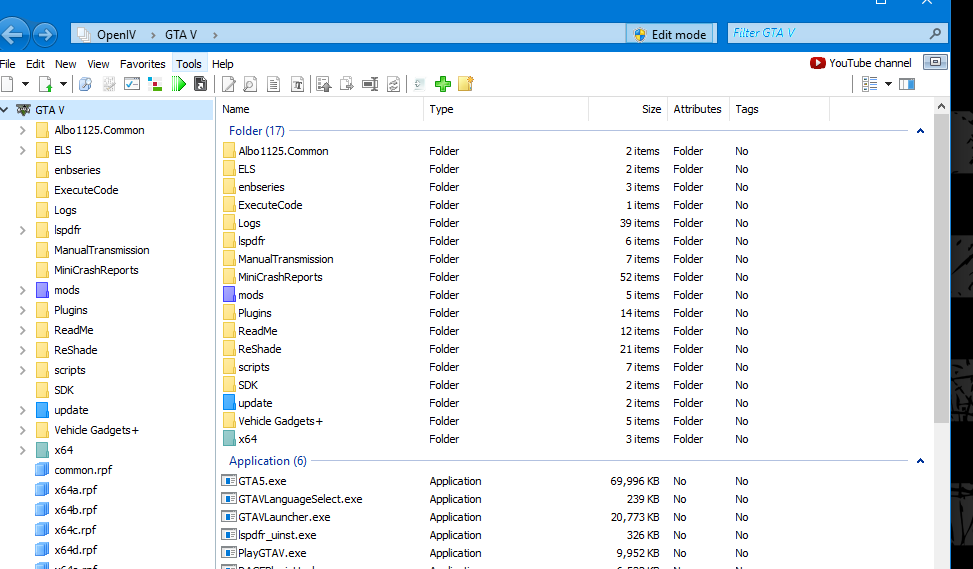Screen dimensions: 973x569
Task: Click the green plus add icon
Action: point(442,84)
